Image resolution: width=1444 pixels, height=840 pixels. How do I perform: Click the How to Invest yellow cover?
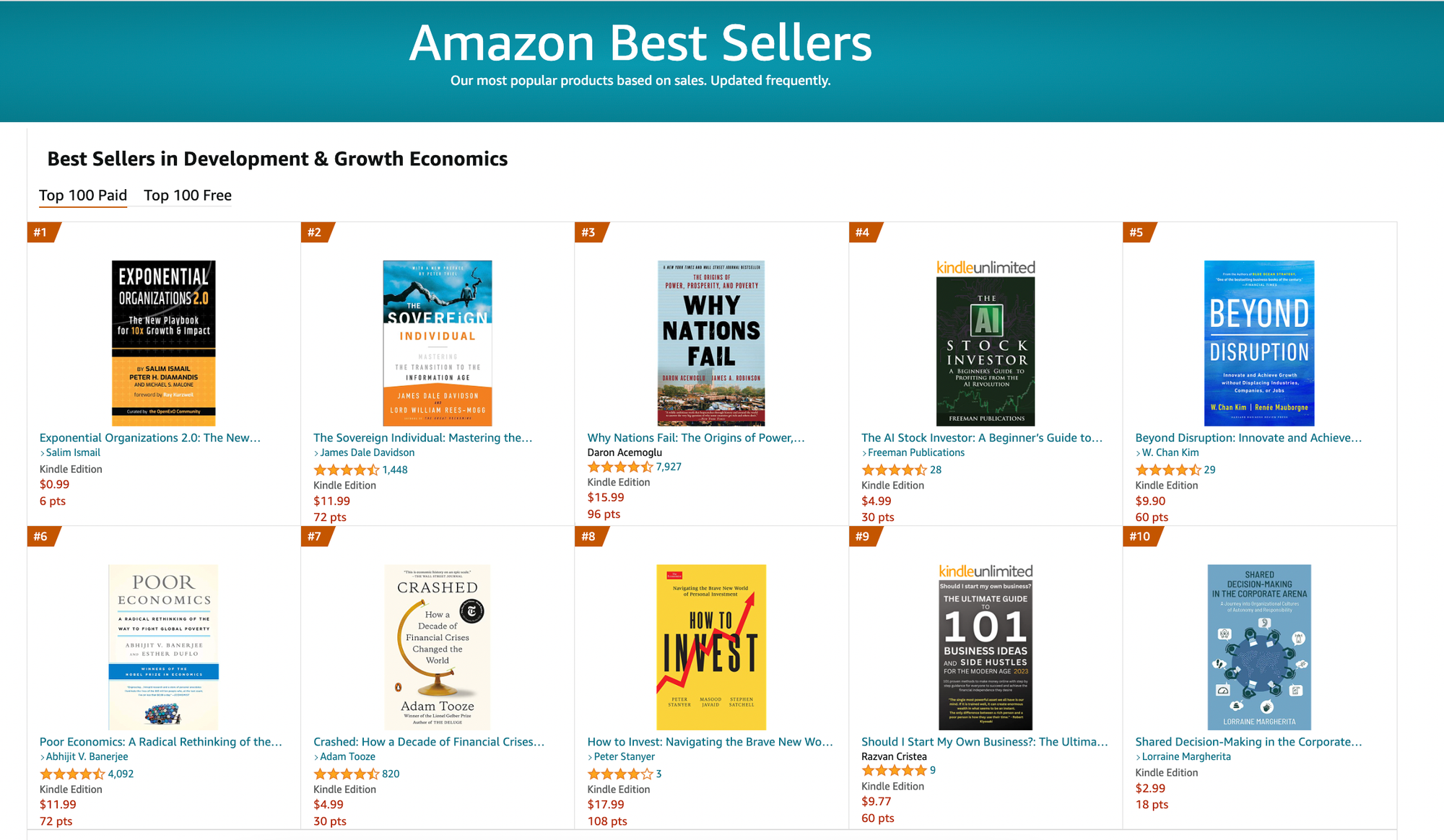(711, 647)
